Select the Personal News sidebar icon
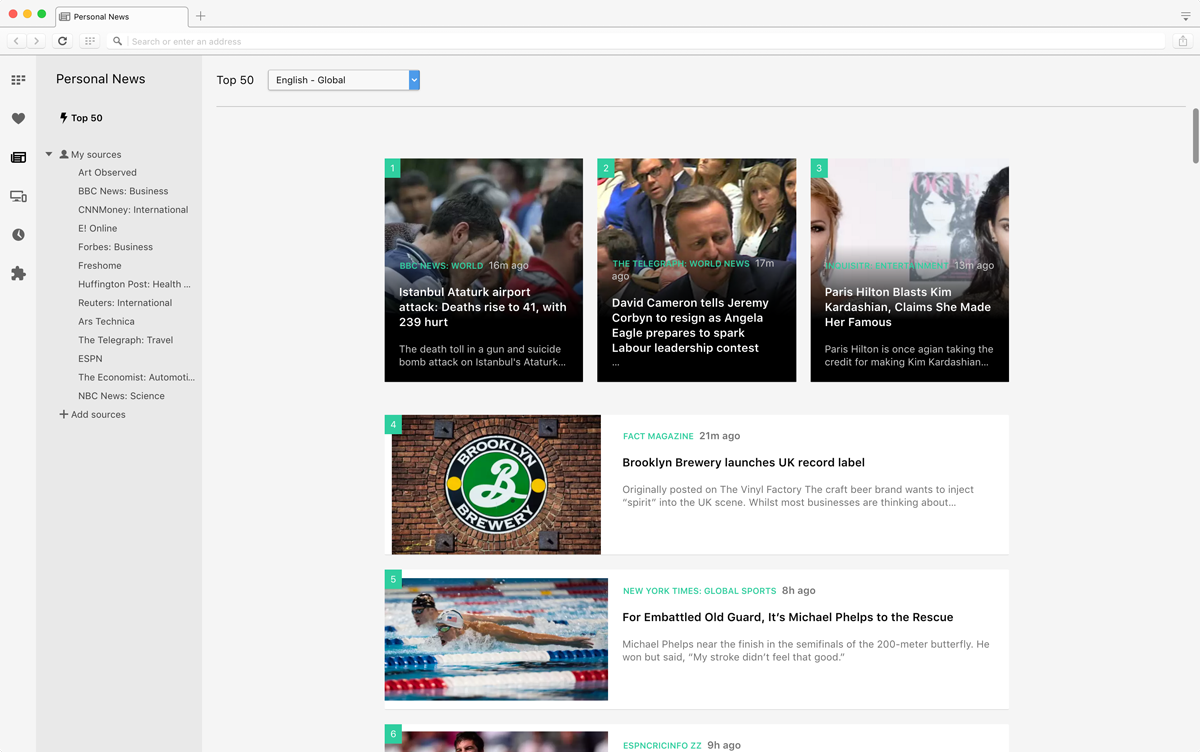Viewport: 1200px width, 752px height. [x=18, y=157]
